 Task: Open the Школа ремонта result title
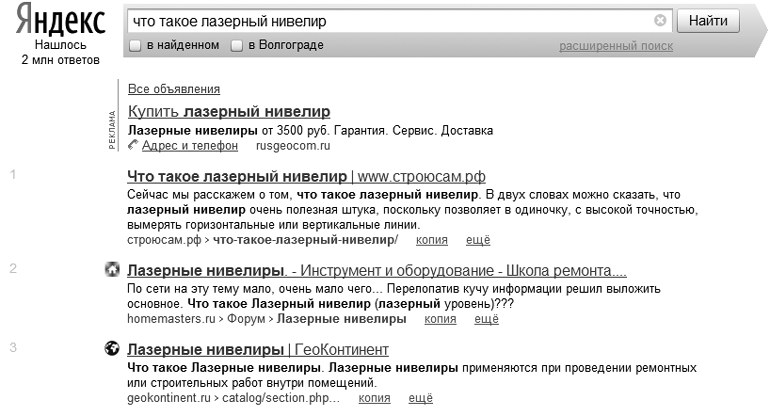(377, 271)
